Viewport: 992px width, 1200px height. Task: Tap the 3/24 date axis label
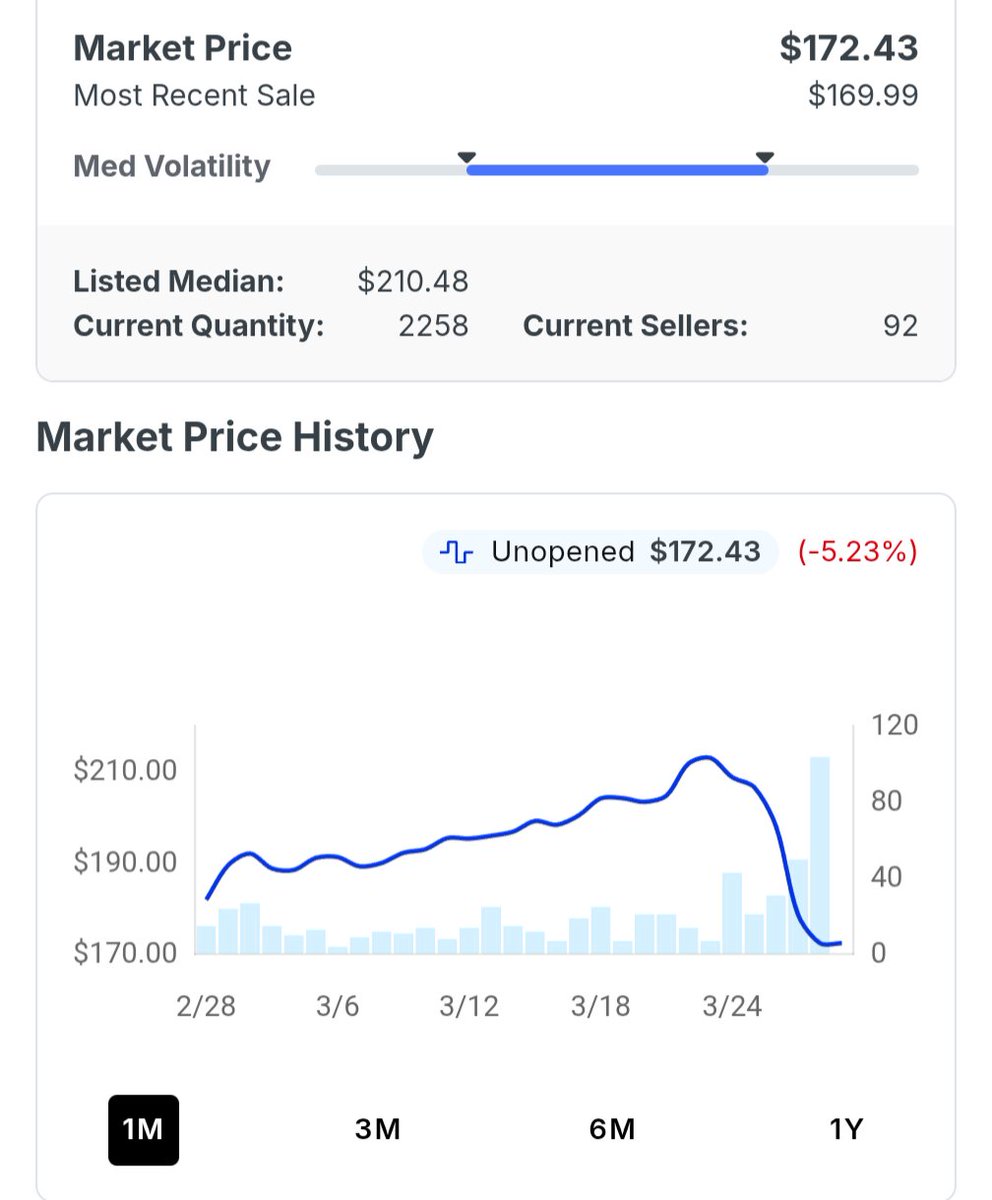732,1006
